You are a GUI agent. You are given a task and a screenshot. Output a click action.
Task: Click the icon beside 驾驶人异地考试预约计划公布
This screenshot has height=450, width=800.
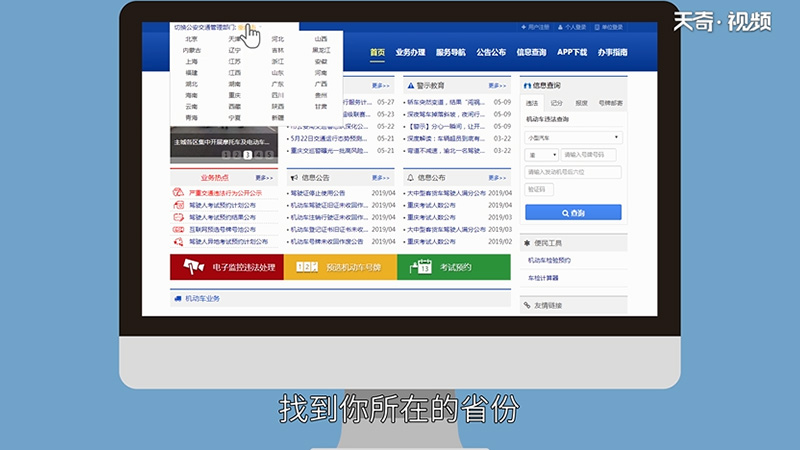pos(178,241)
